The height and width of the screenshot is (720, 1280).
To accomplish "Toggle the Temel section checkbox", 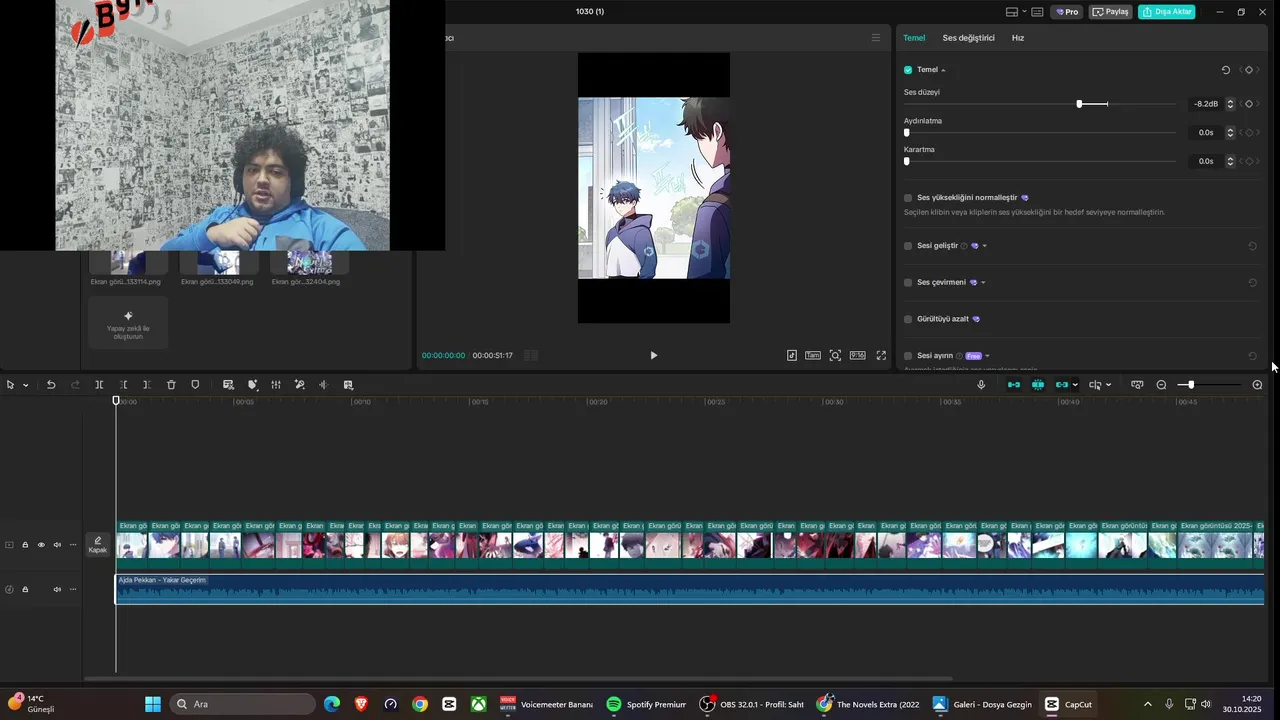I will coord(908,70).
